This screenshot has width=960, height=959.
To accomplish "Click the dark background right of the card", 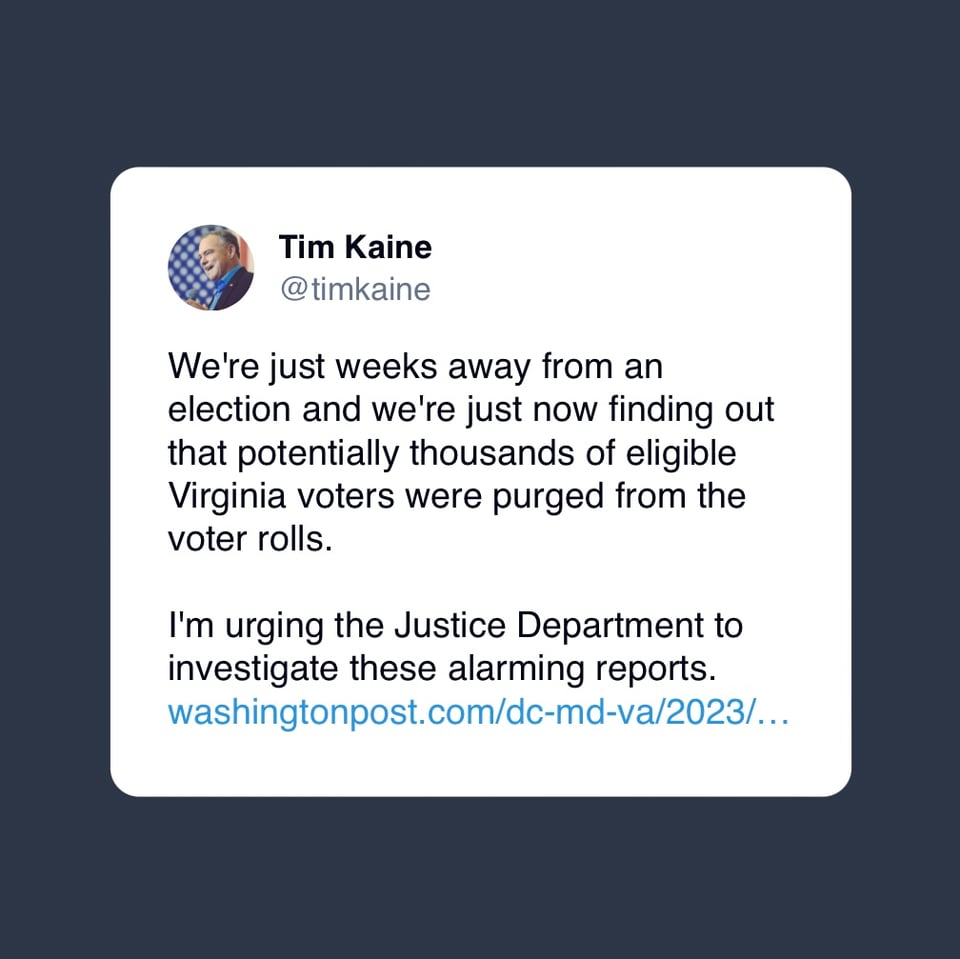I will click(x=905, y=480).
